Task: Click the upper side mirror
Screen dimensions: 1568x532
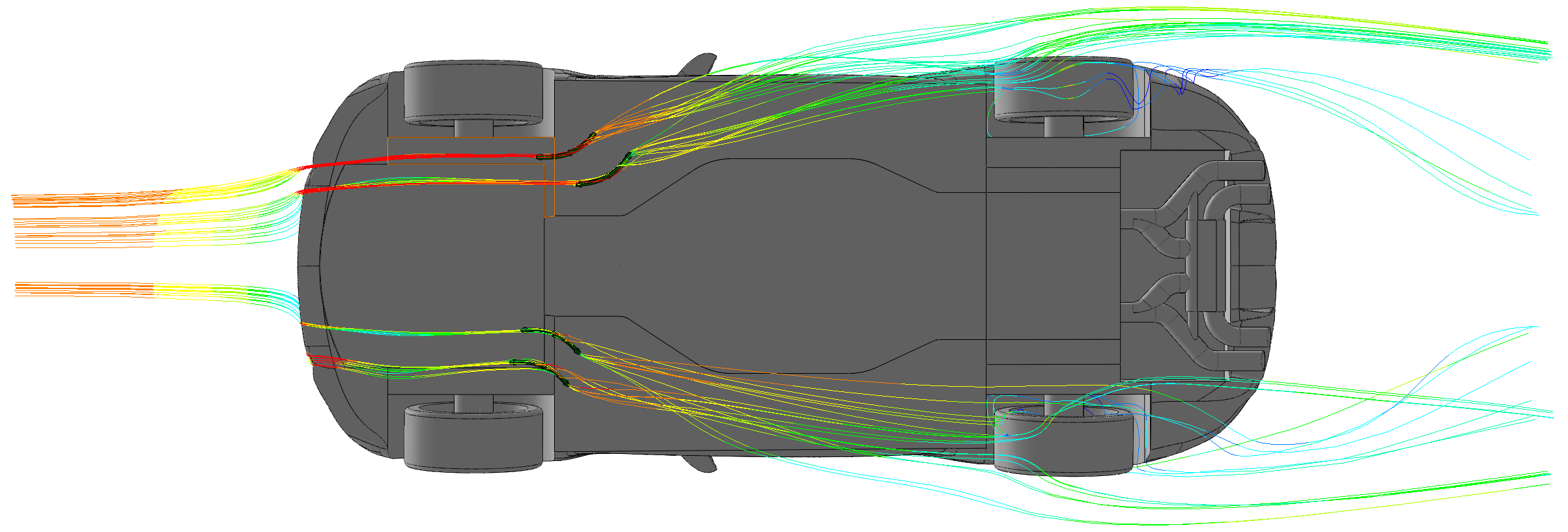Action: tap(699, 64)
